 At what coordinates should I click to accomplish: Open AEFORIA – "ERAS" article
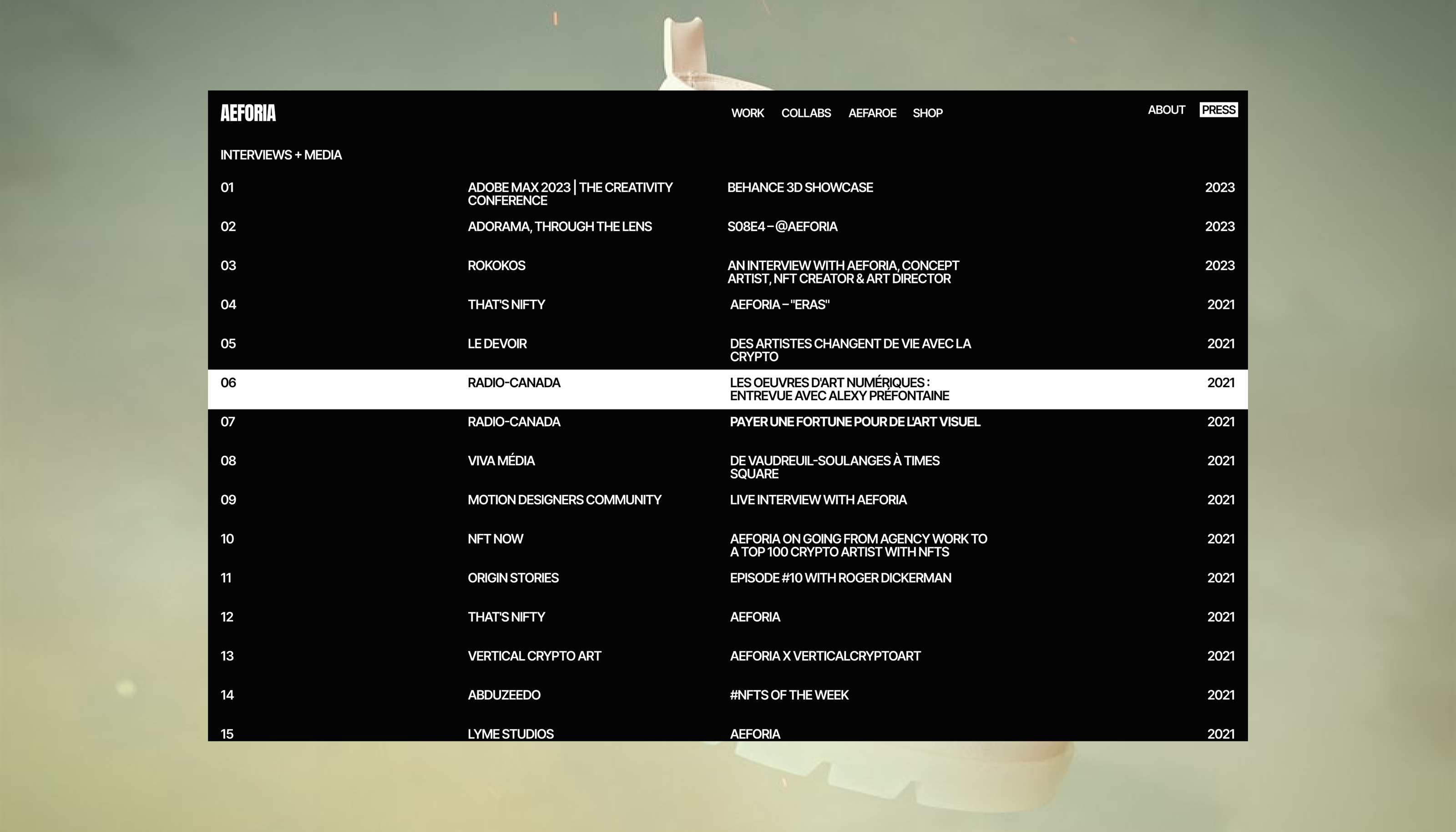[x=779, y=305]
